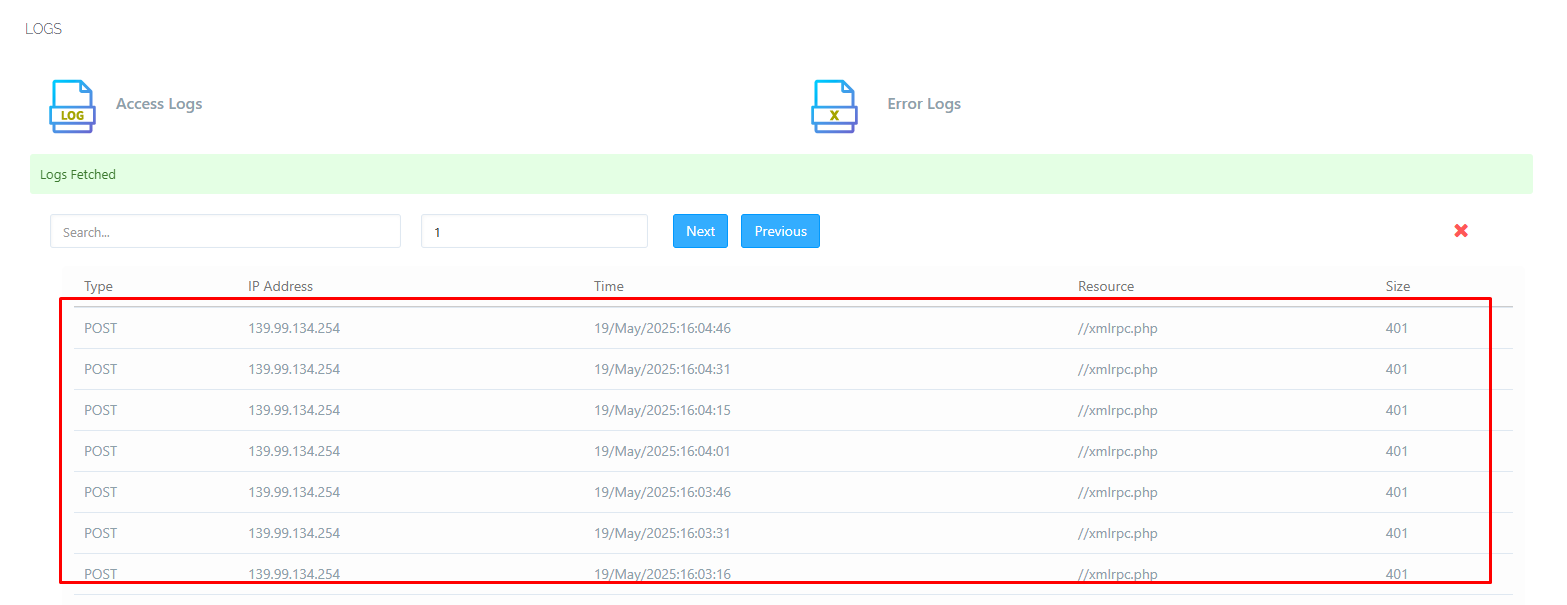Click the 401 size in the 16:03:46 row
The height and width of the screenshot is (605, 1567).
[1396, 492]
